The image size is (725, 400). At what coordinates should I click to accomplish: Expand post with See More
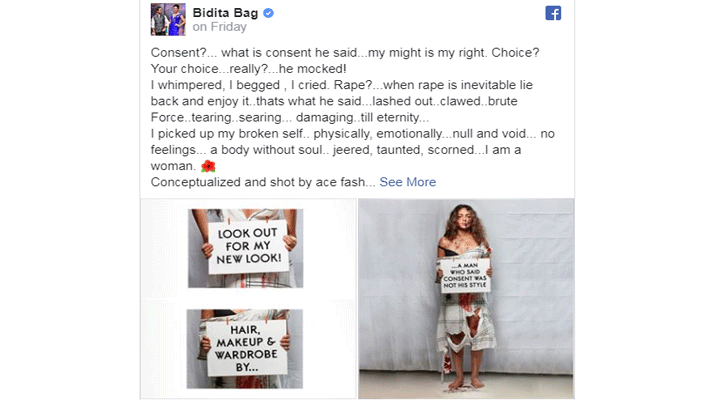coord(407,182)
